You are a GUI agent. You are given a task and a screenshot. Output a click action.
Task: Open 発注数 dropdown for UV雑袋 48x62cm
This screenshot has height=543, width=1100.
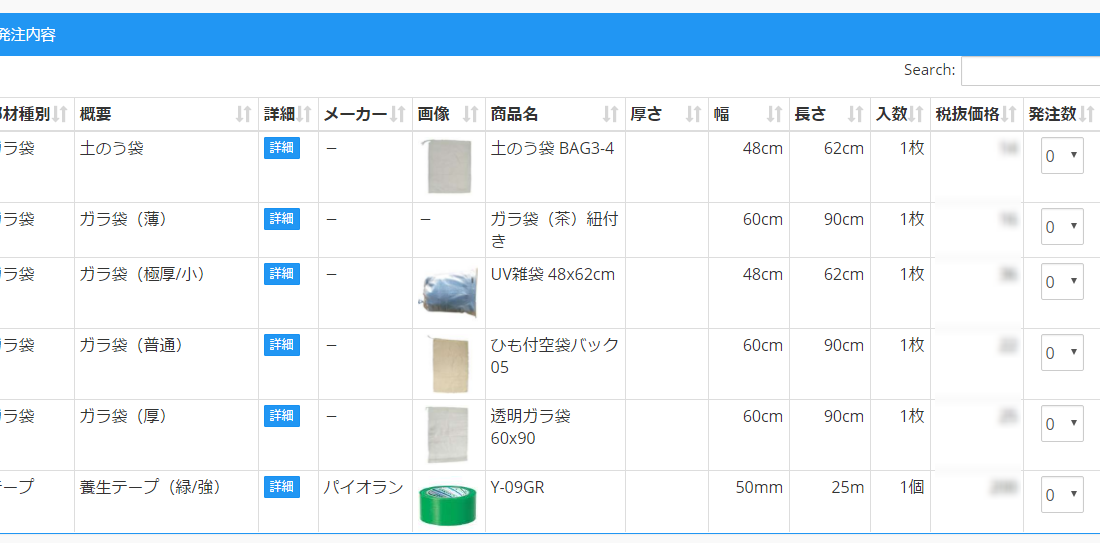tap(1062, 282)
